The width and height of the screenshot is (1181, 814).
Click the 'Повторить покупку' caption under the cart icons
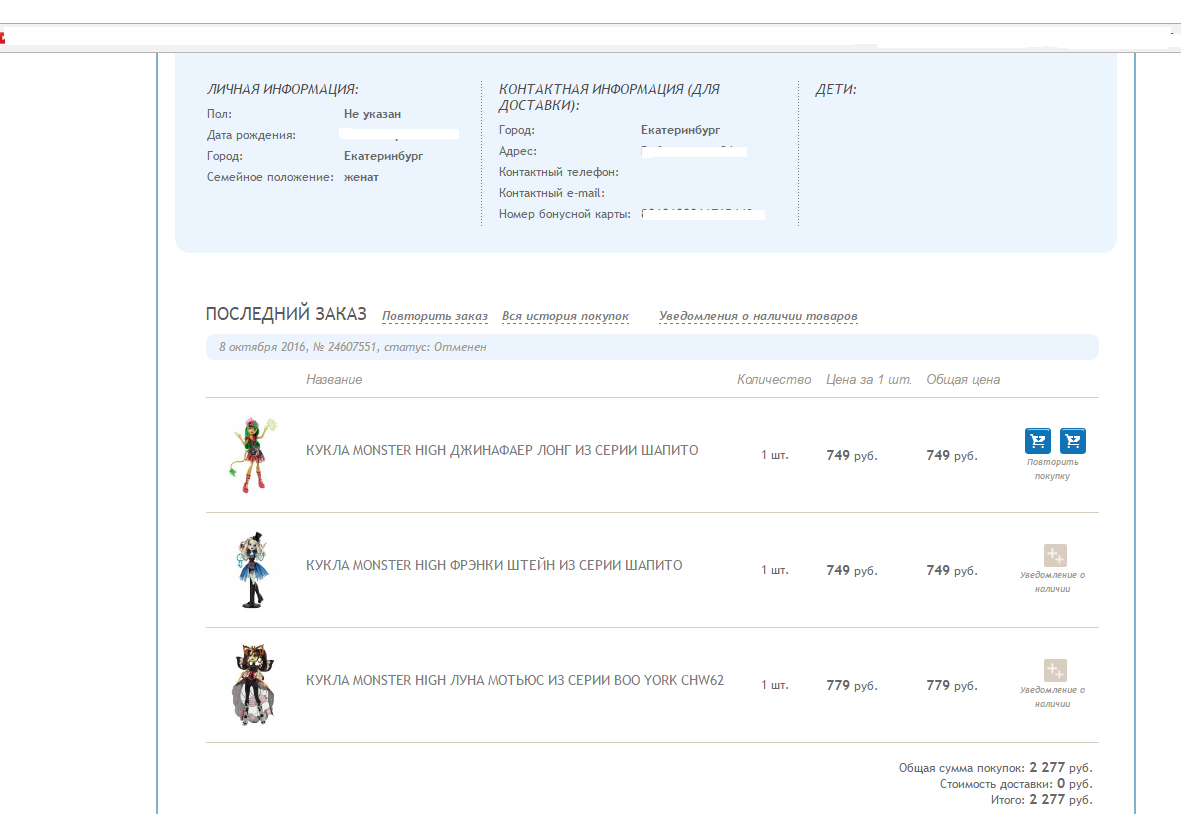click(x=1052, y=469)
